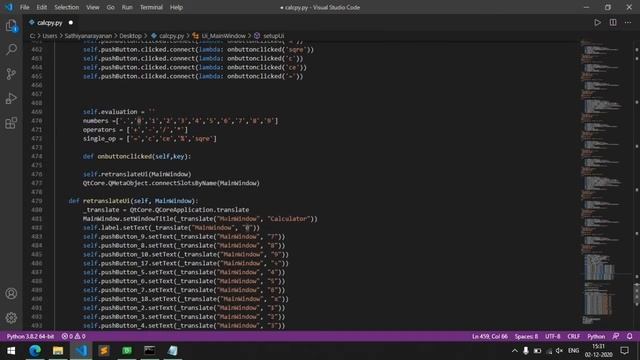Change line endings via CRLF item
The image size is (640, 360).
tap(573, 336)
